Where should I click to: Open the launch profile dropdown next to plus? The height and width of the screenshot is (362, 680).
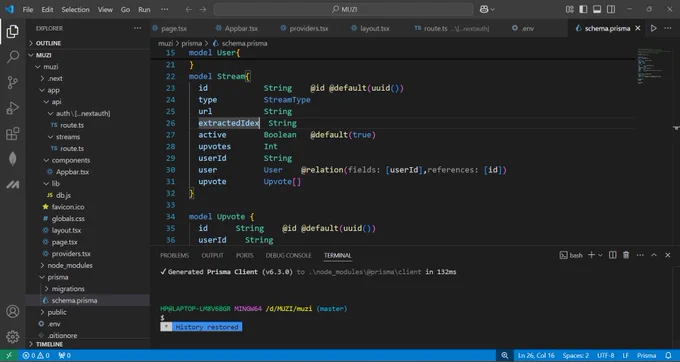pyautogui.click(x=600, y=255)
